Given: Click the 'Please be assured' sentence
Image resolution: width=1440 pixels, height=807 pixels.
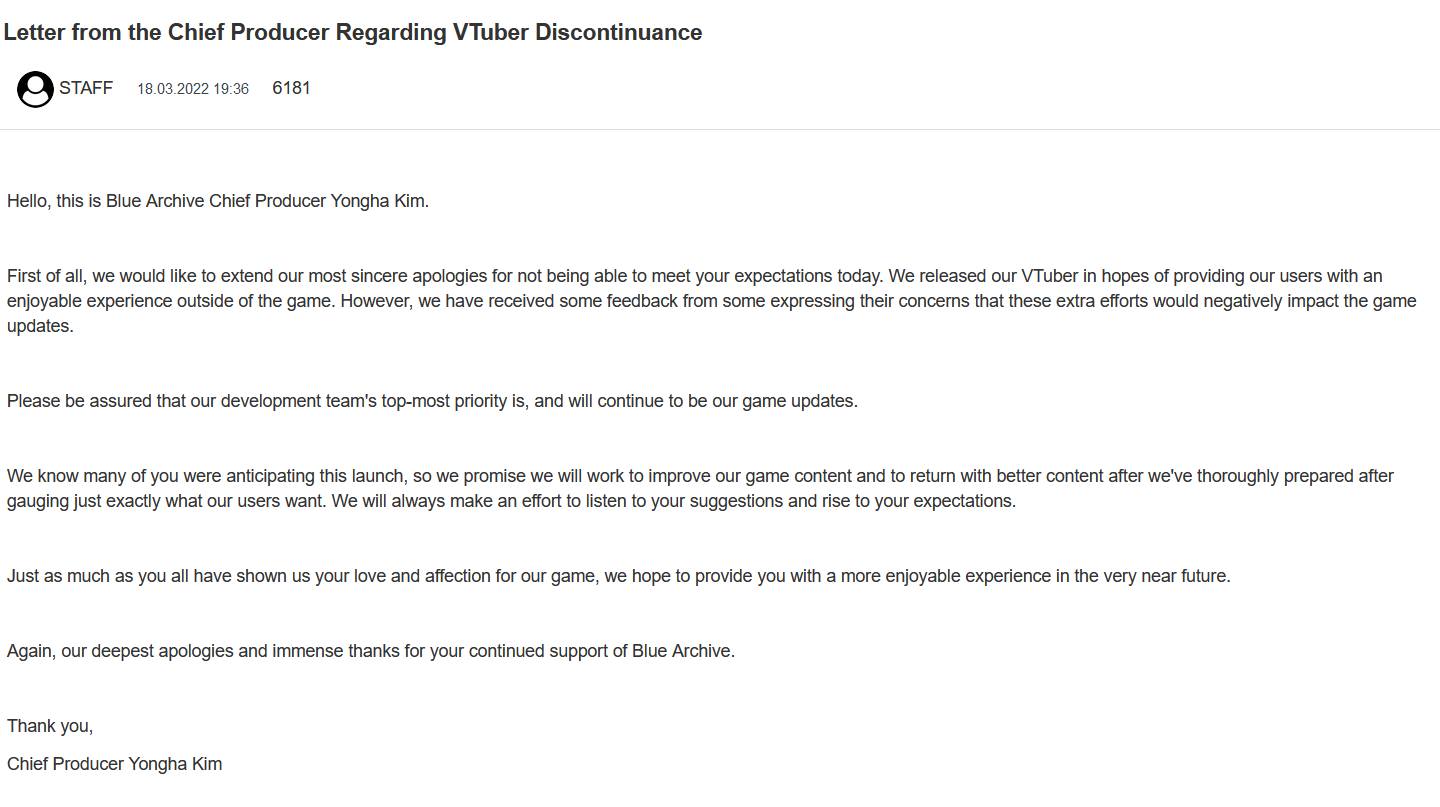Looking at the screenshot, I should click(x=432, y=401).
